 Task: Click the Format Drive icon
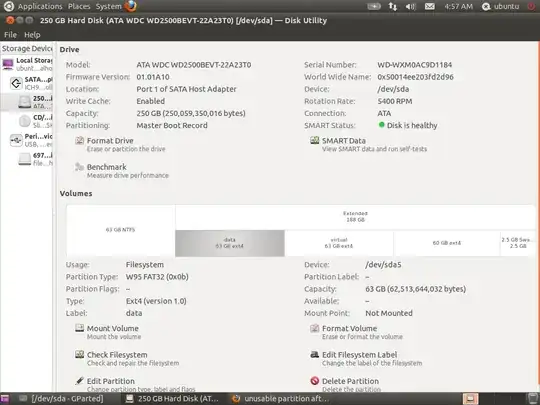point(80,140)
